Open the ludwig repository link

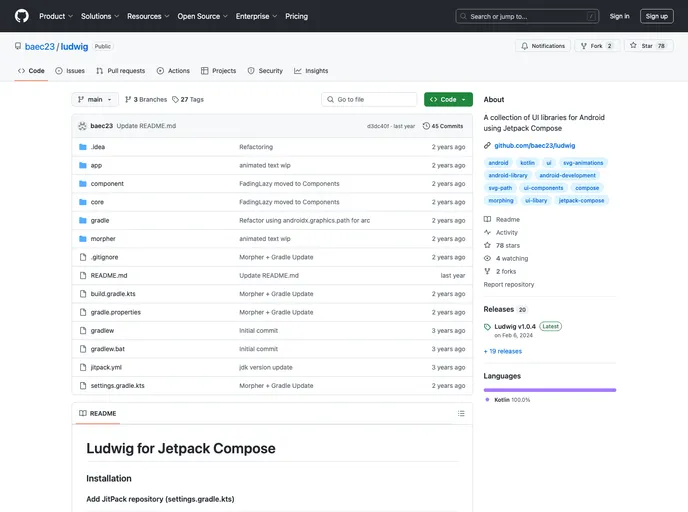(x=74, y=47)
